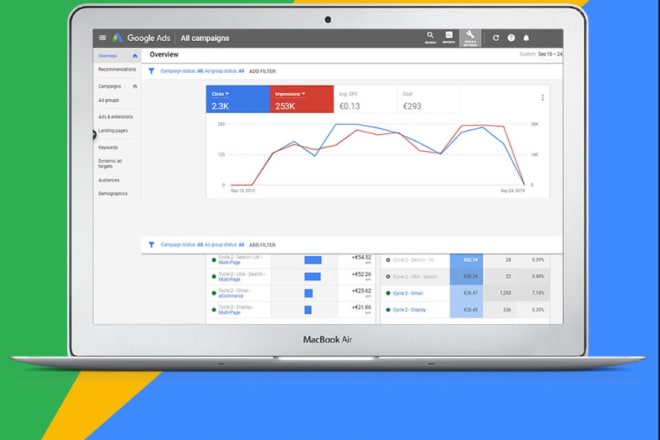Image resolution: width=660 pixels, height=440 pixels.
Task: Select the Avg. CPC €0.13 metric card
Action: [x=365, y=99]
